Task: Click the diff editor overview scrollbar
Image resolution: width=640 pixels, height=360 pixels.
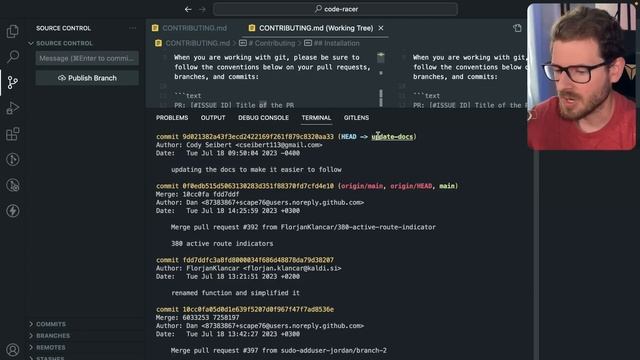Action: click(x=381, y=80)
